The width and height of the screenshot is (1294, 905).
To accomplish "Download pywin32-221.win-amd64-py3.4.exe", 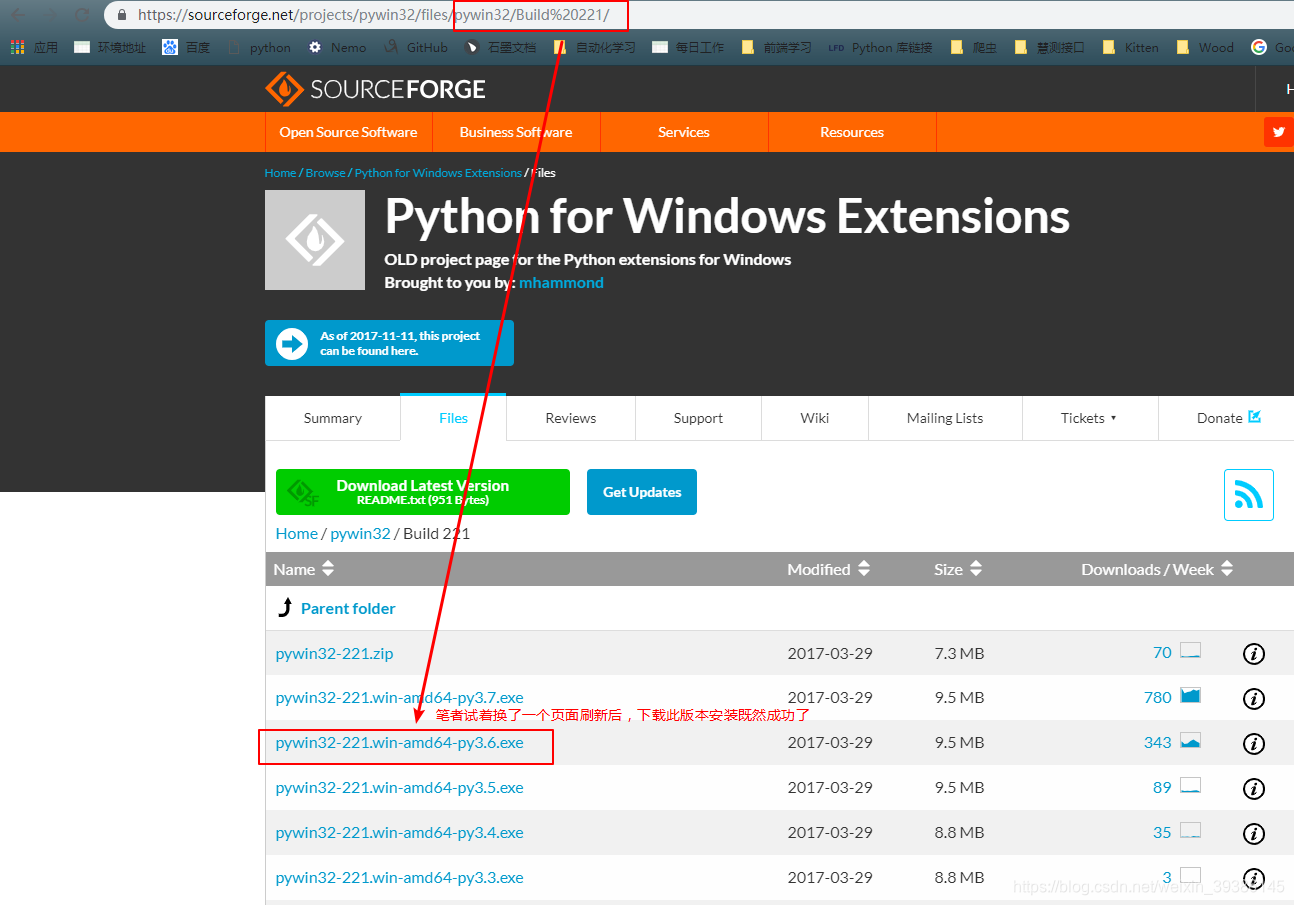I will [400, 833].
